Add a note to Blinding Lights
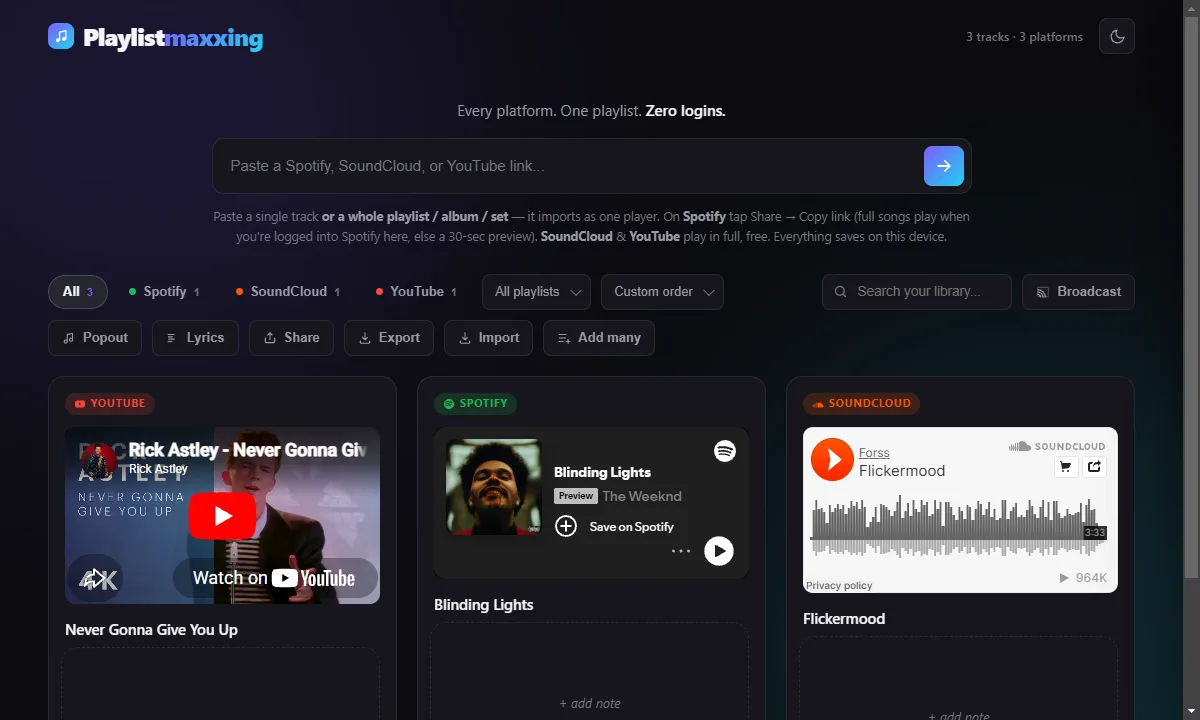 point(590,704)
